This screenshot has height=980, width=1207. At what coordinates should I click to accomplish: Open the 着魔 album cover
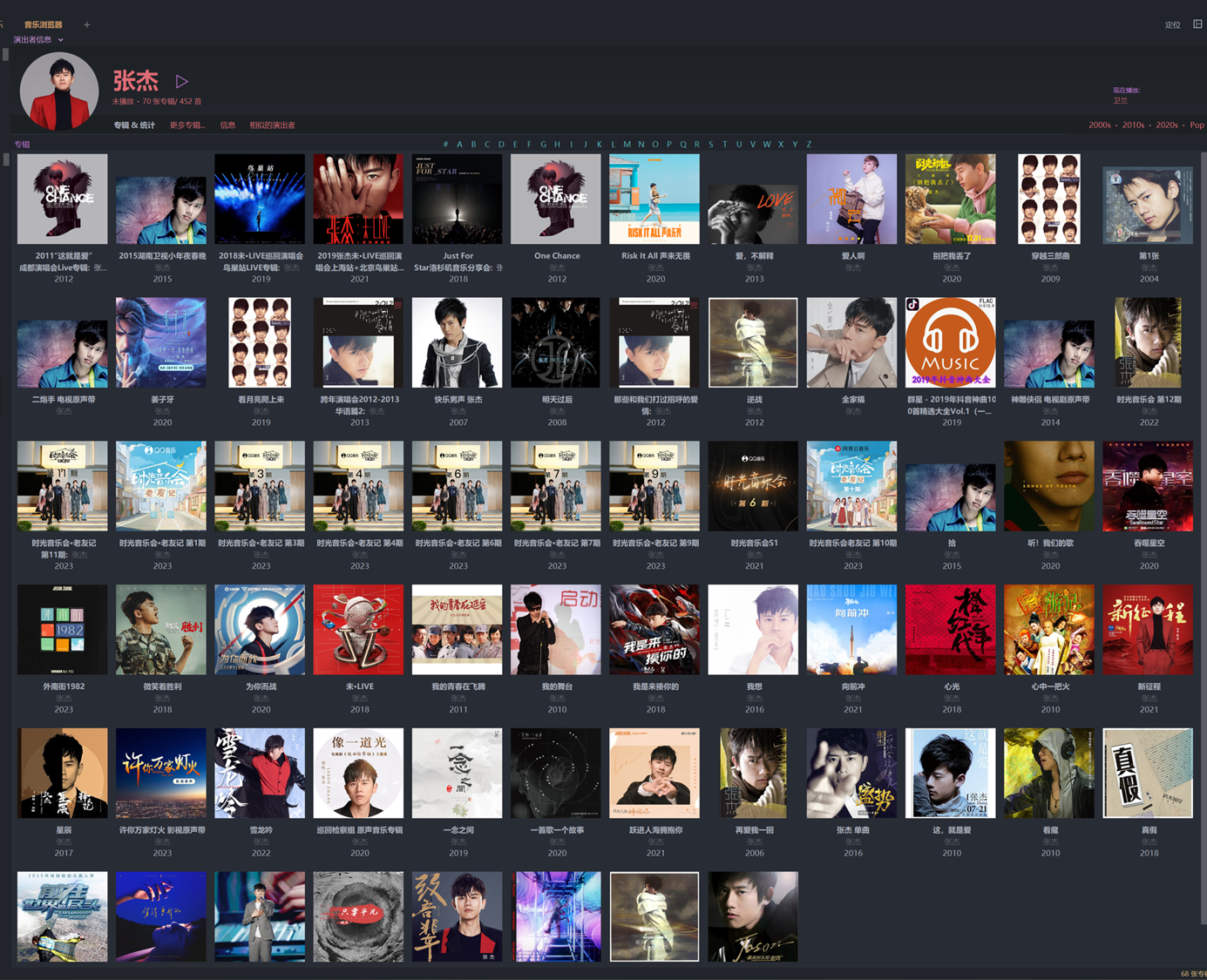[x=1049, y=774]
